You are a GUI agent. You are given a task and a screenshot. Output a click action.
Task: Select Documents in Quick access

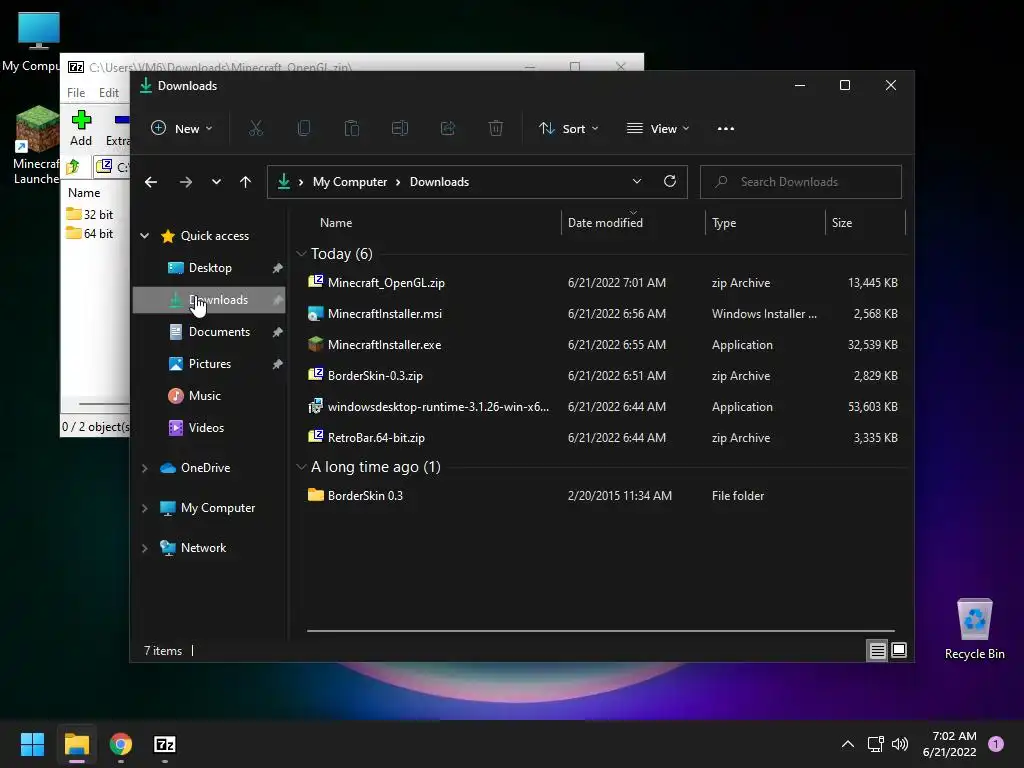[x=210, y=332]
